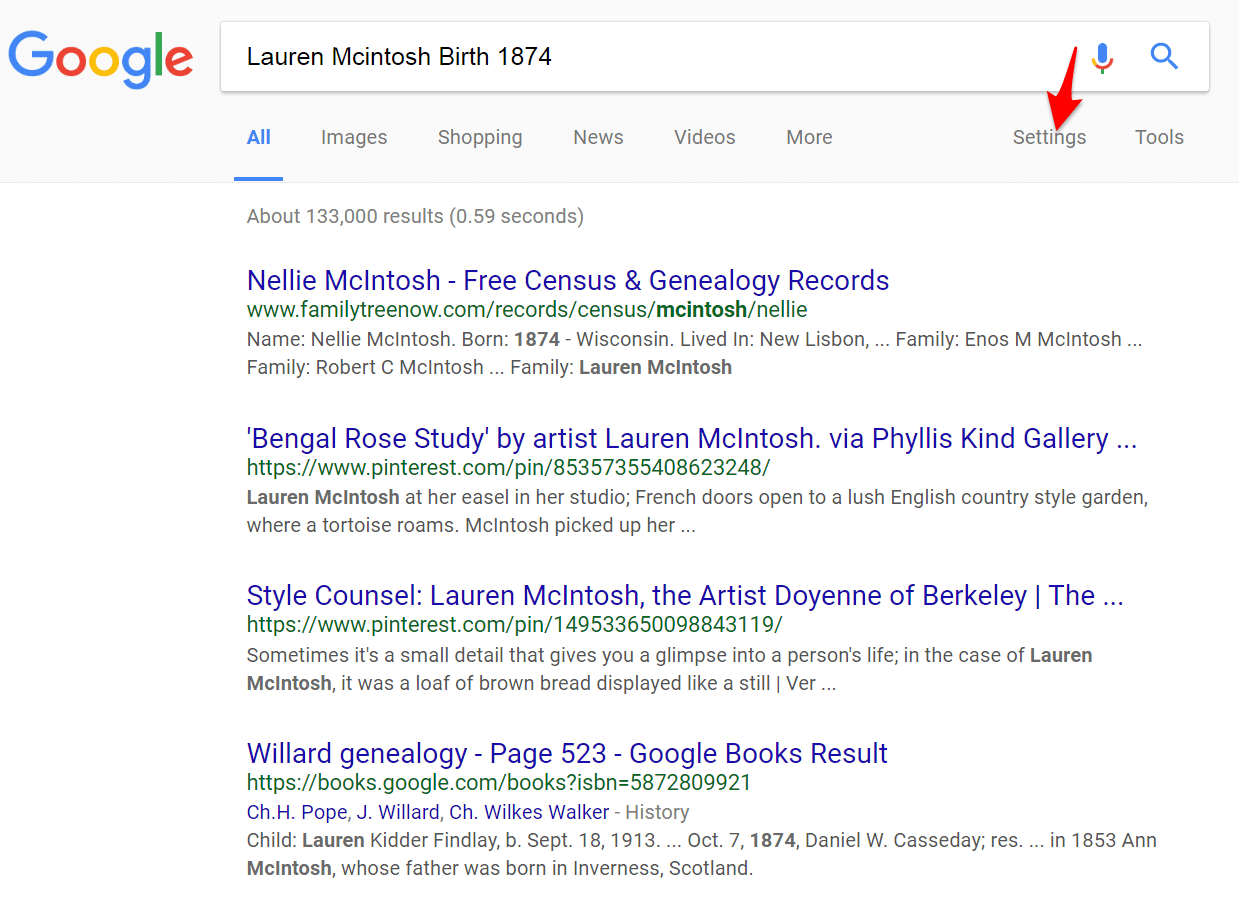The height and width of the screenshot is (900, 1239).
Task: Click the 'at her easel in her studio' snippet
Action: click(697, 511)
